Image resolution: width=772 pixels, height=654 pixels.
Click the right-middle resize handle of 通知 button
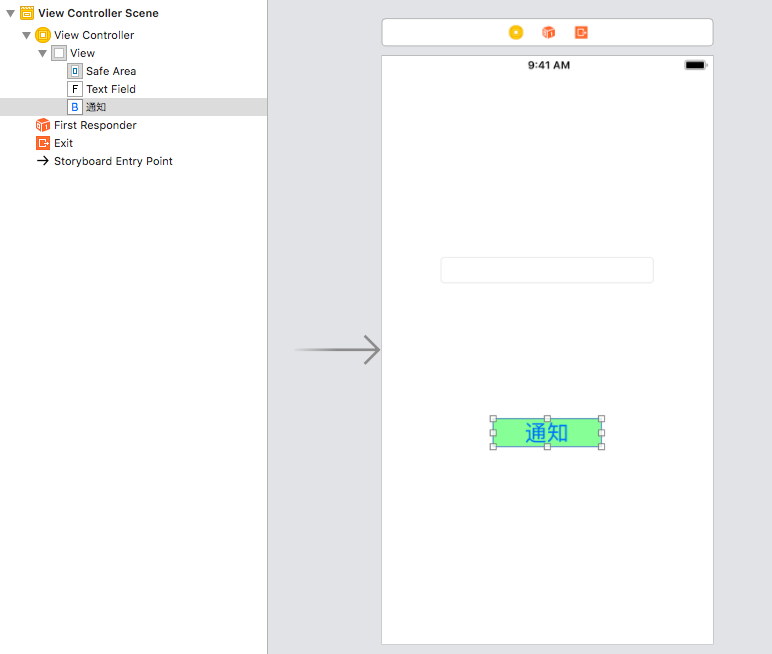point(602,433)
